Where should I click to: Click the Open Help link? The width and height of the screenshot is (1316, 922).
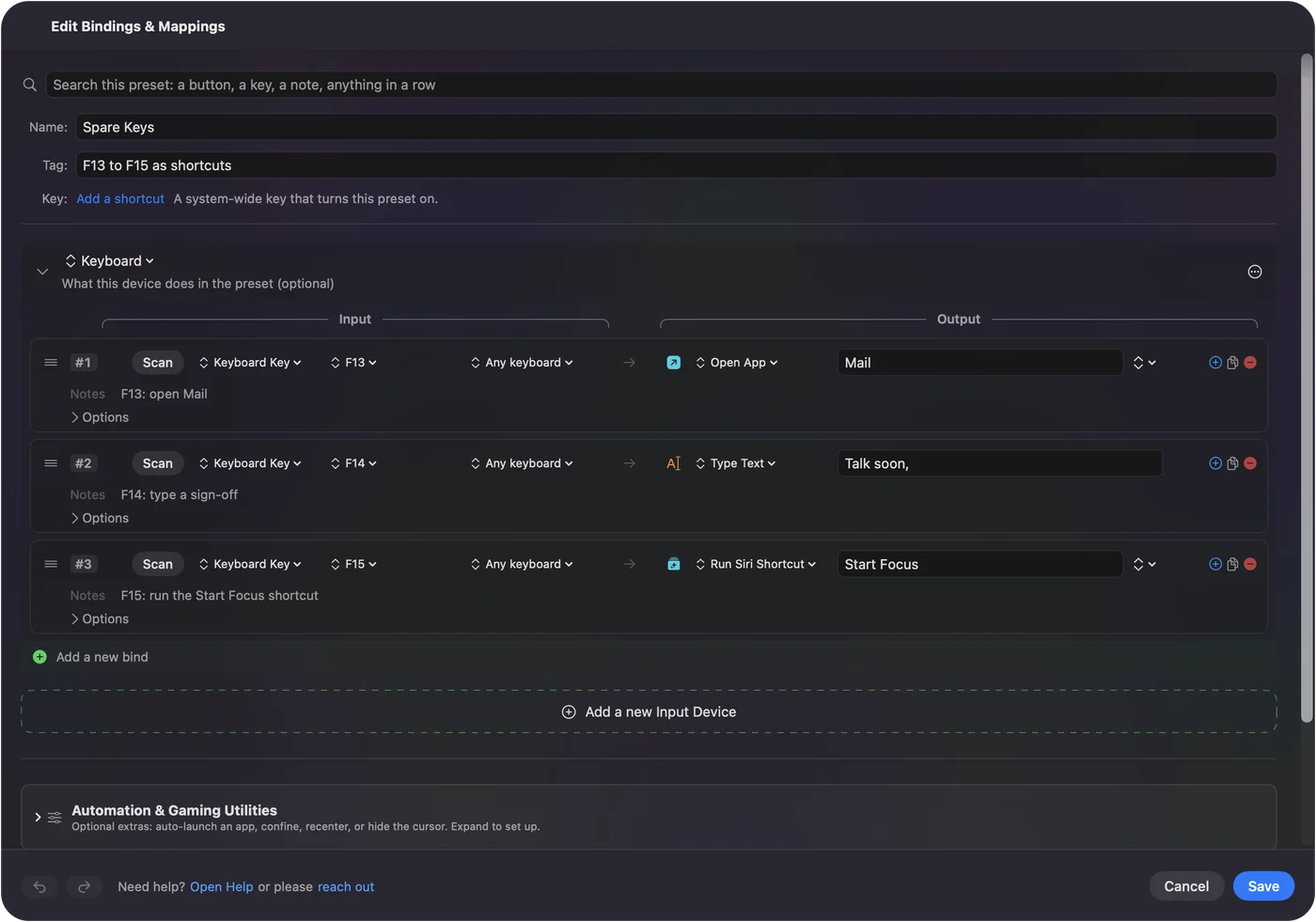click(x=222, y=886)
